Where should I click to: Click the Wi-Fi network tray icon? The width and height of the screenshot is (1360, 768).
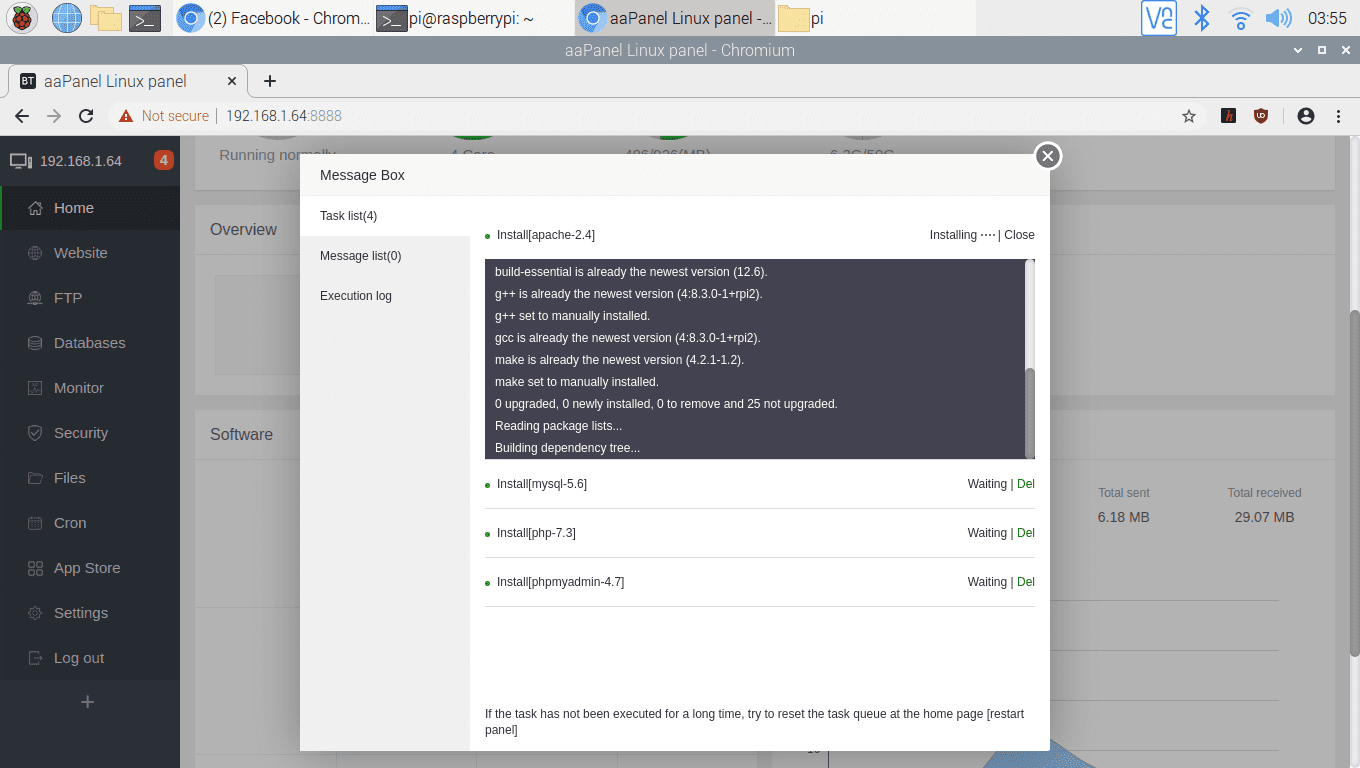[1241, 18]
